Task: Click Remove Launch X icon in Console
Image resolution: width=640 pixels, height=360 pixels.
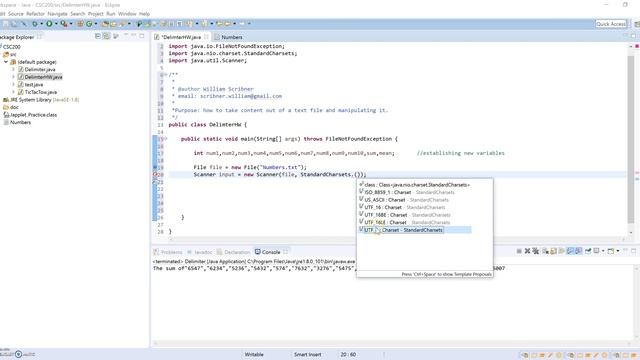Action: [527, 251]
